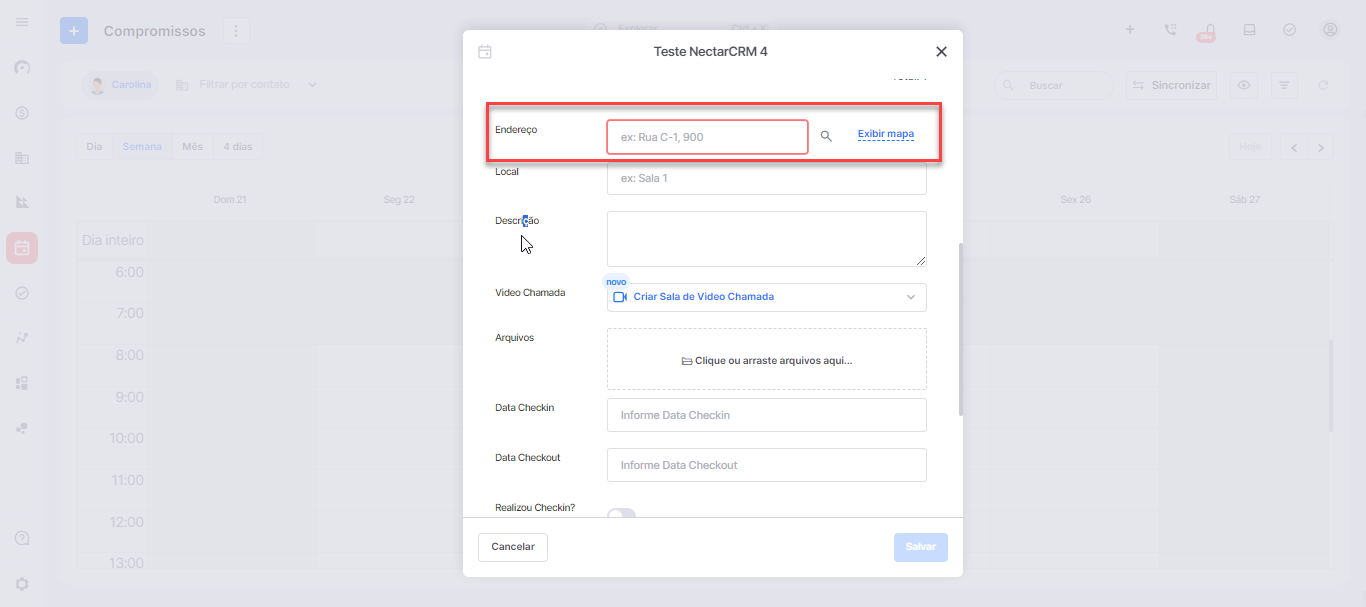Click the hamburger menu icon
This screenshot has height=607, width=1366.
(22, 22)
